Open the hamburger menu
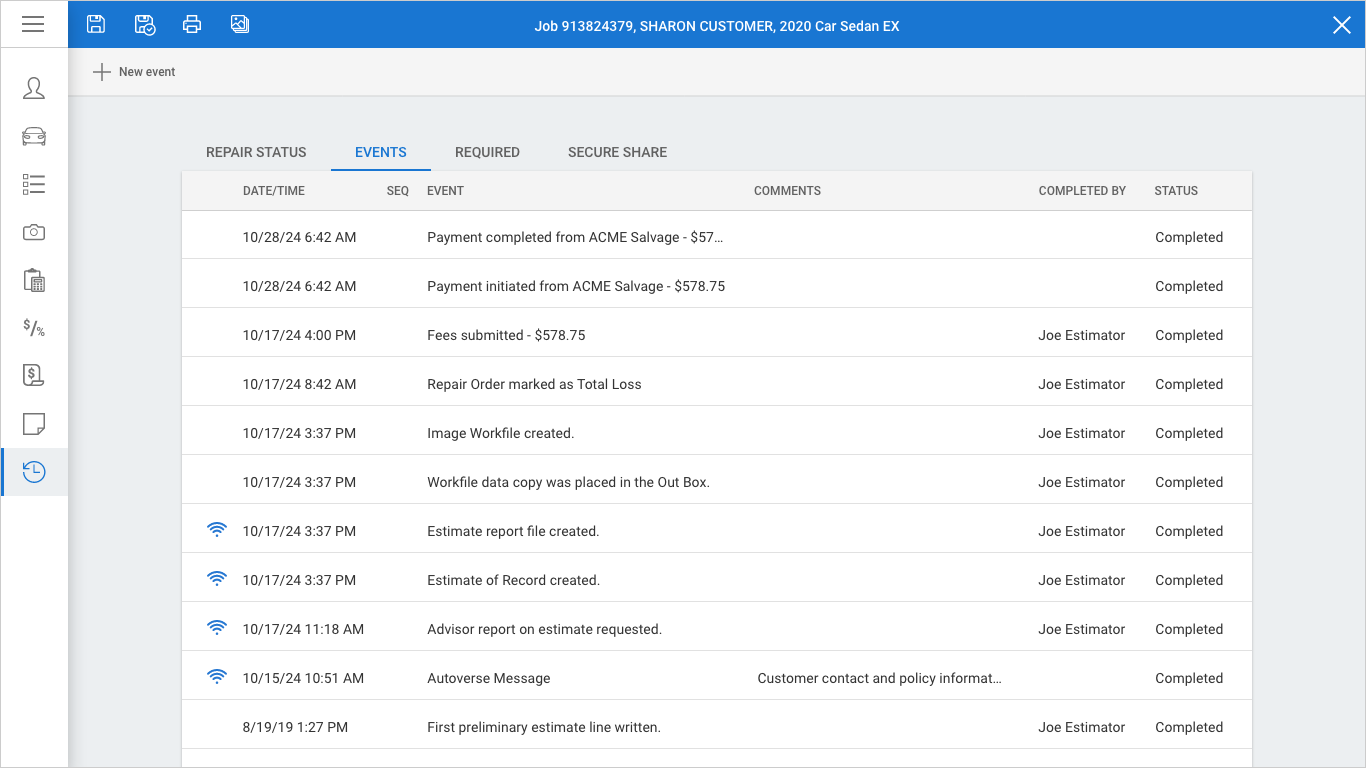This screenshot has width=1366, height=768. pyautogui.click(x=33, y=24)
